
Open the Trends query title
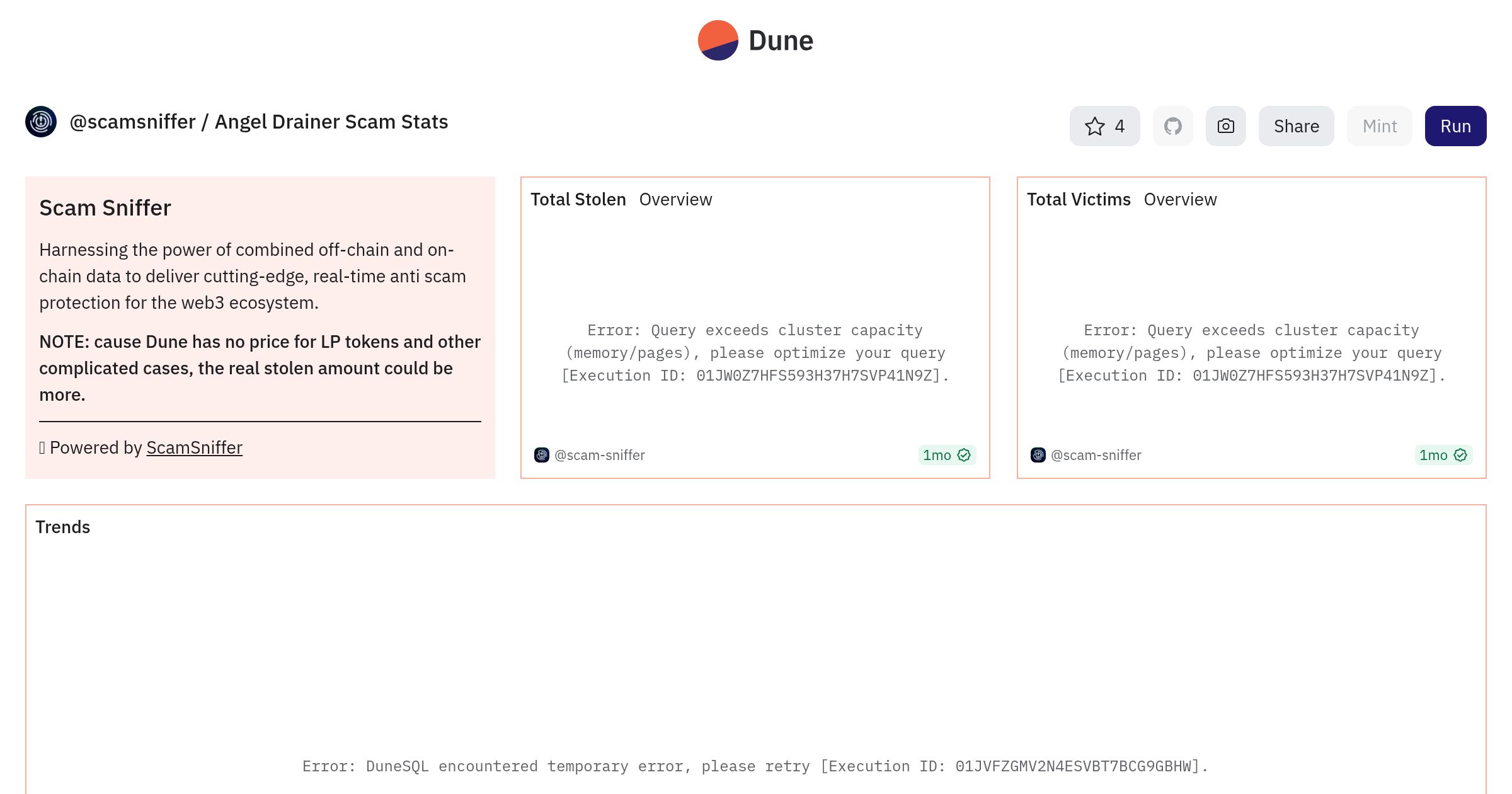coord(62,527)
